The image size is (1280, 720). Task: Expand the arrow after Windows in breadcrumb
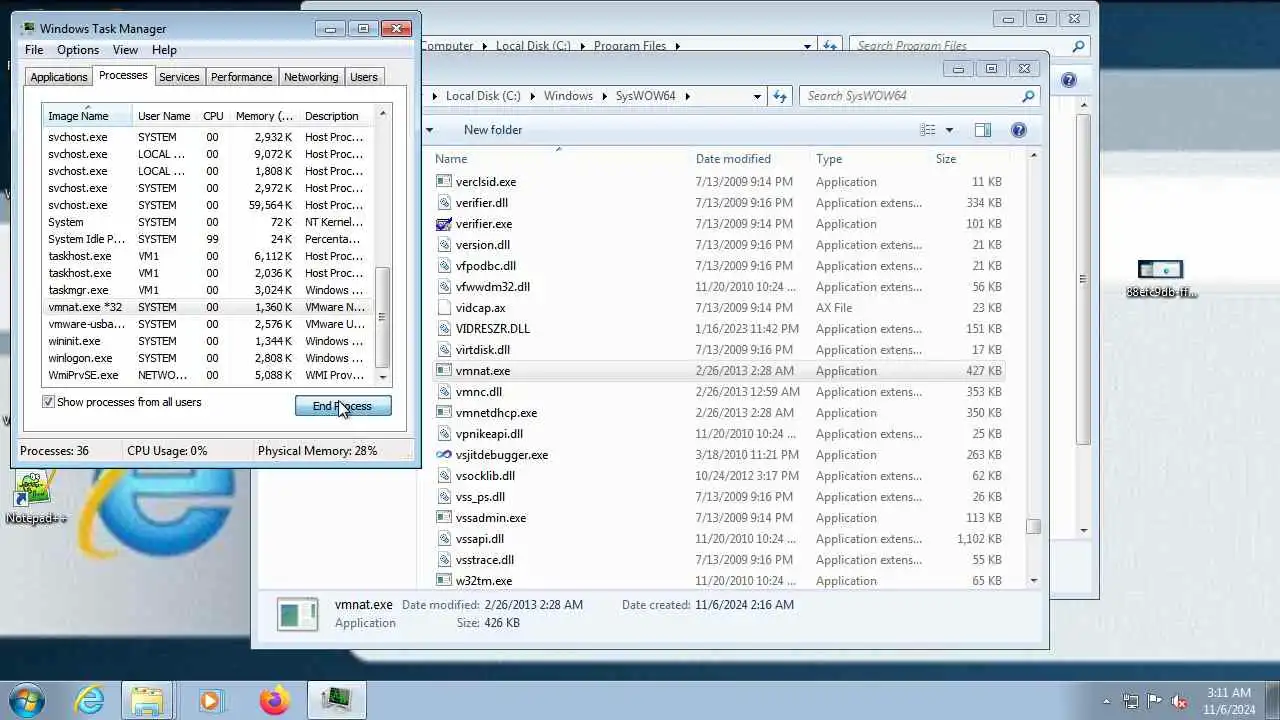[x=605, y=96]
